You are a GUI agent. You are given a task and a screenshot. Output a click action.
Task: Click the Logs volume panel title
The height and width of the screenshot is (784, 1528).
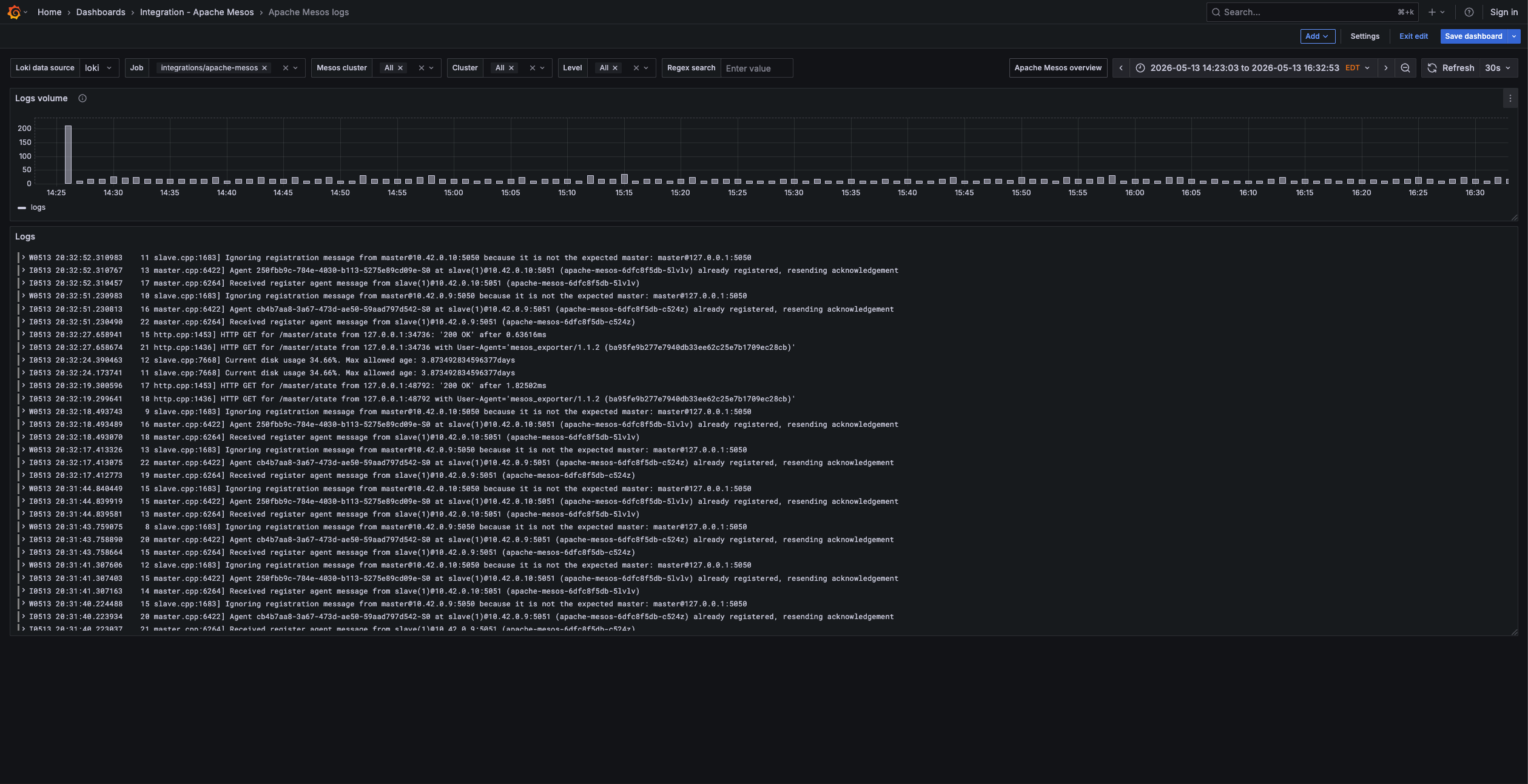pos(41,98)
